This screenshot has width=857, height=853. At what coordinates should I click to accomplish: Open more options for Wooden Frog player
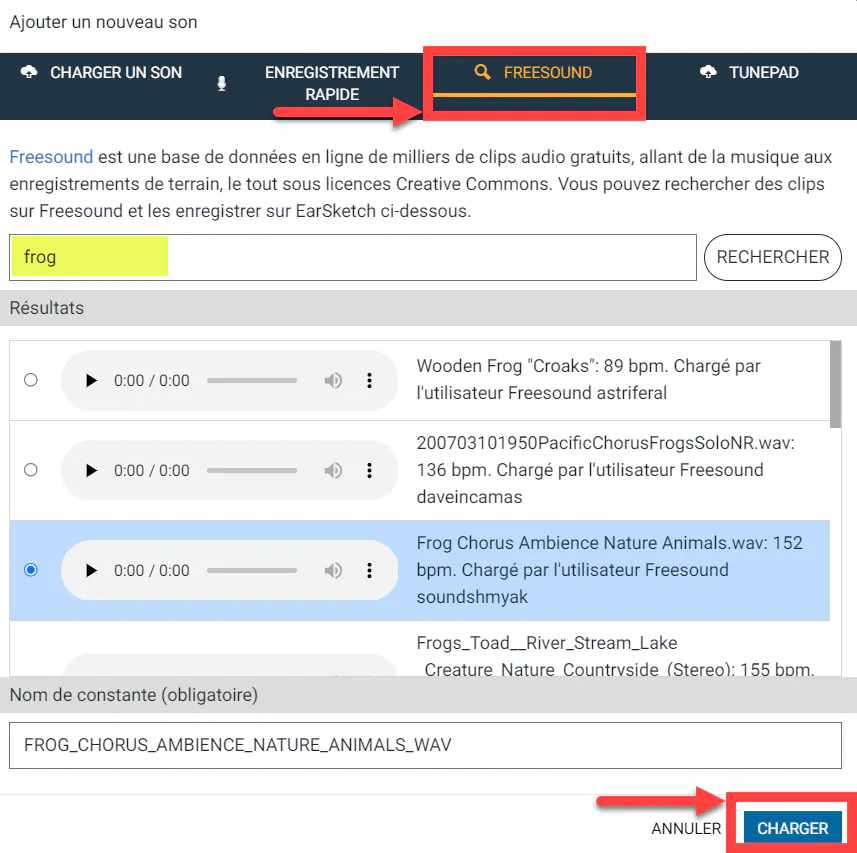point(369,380)
